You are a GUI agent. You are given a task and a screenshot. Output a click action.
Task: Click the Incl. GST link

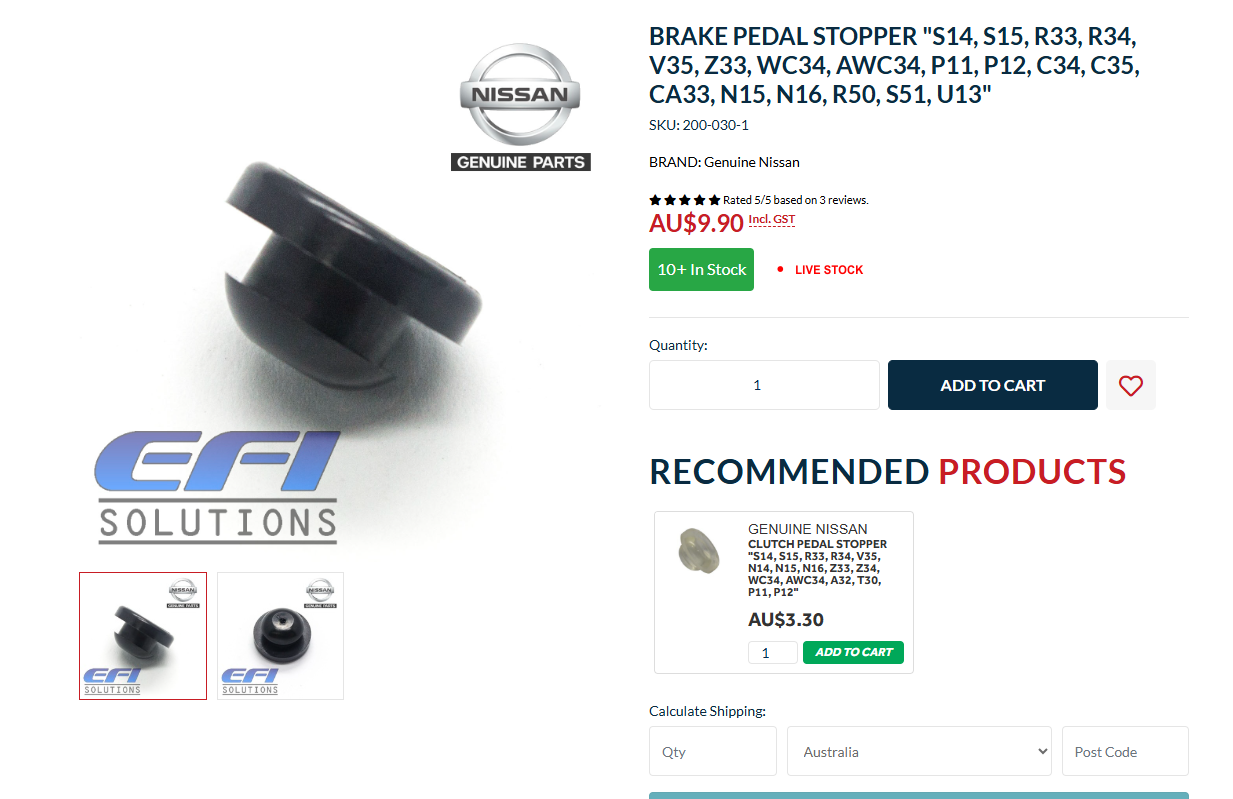tap(772, 220)
